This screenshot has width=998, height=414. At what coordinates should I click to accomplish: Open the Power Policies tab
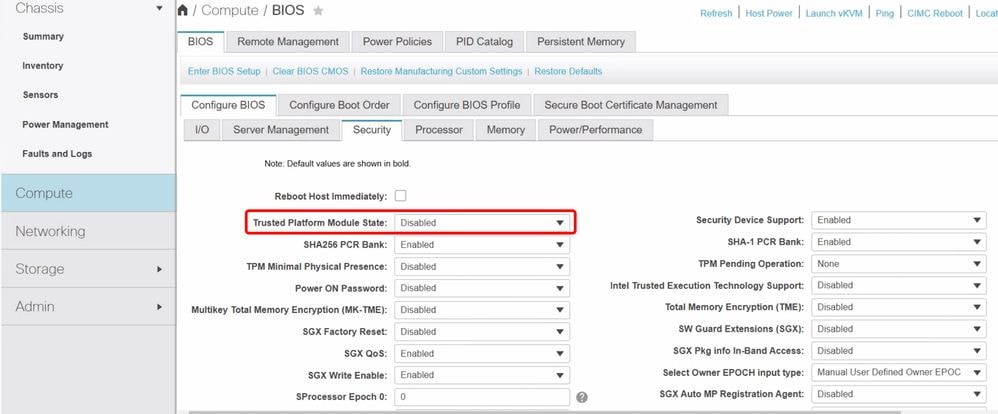pos(397,41)
